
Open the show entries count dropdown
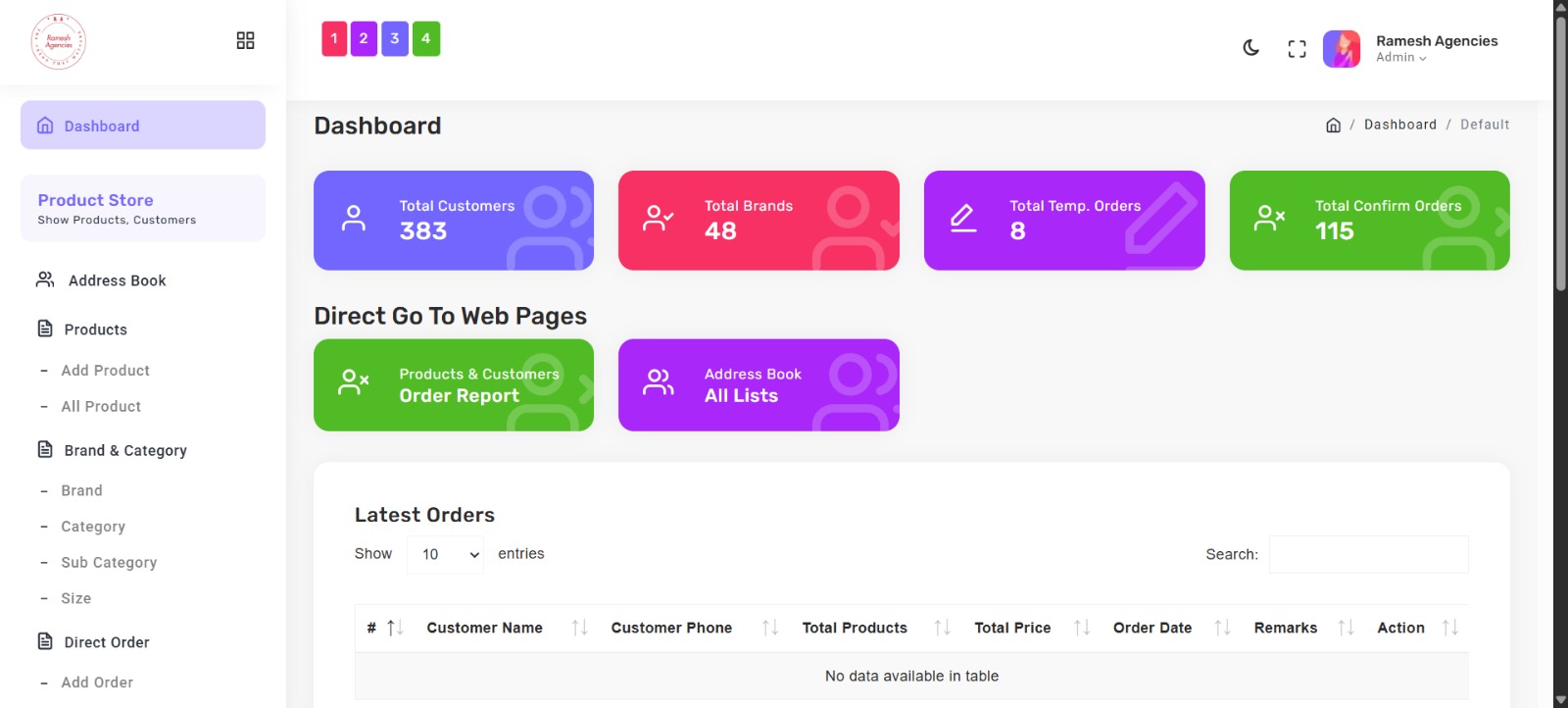(446, 554)
